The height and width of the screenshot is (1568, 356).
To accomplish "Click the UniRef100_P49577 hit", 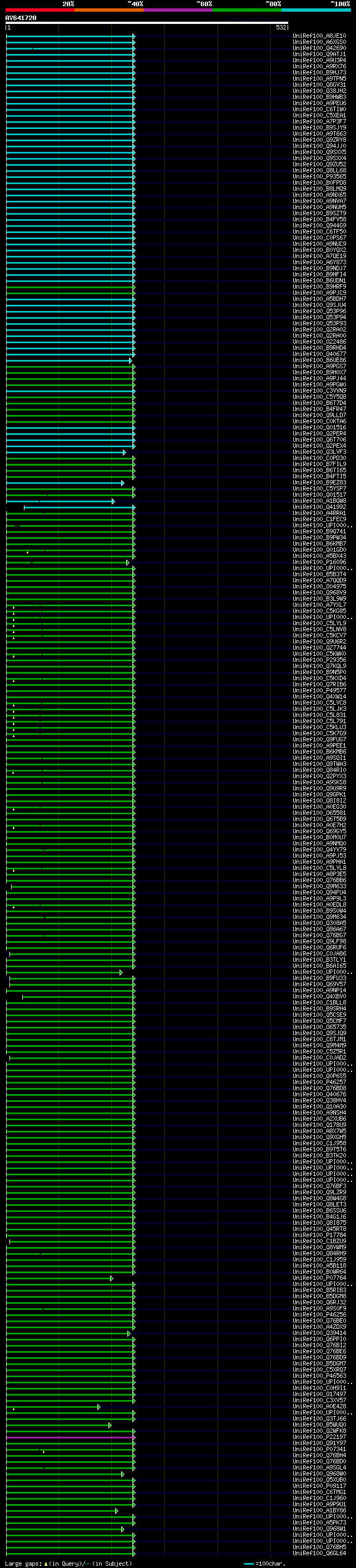I will 319,691.
